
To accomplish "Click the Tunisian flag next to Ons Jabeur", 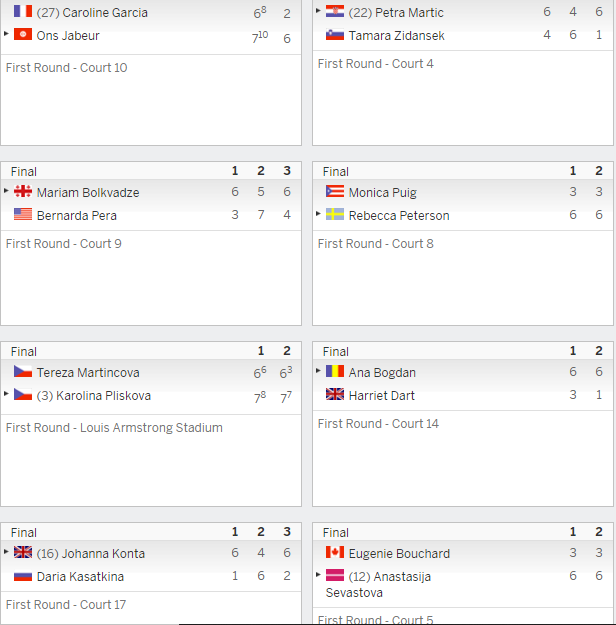I will click(23, 34).
